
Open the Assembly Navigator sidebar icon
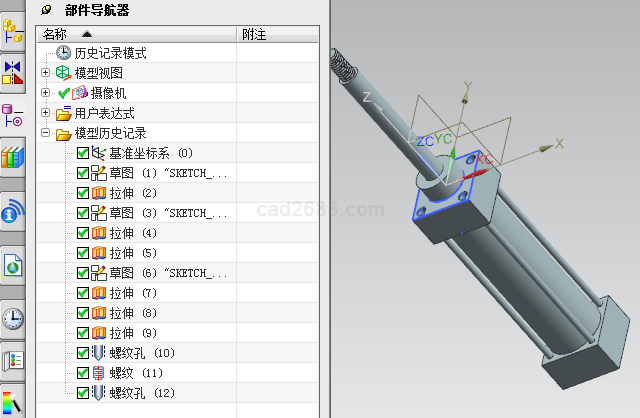[x=13, y=28]
